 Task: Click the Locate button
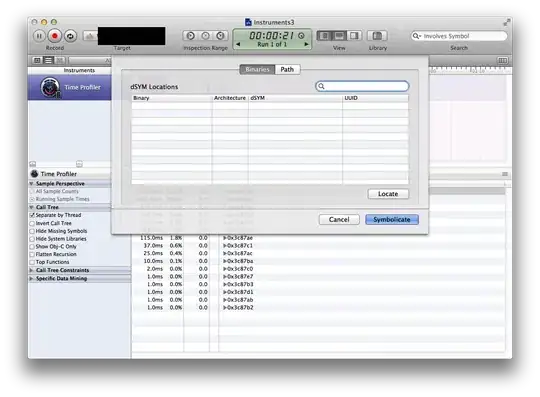pyautogui.click(x=388, y=194)
